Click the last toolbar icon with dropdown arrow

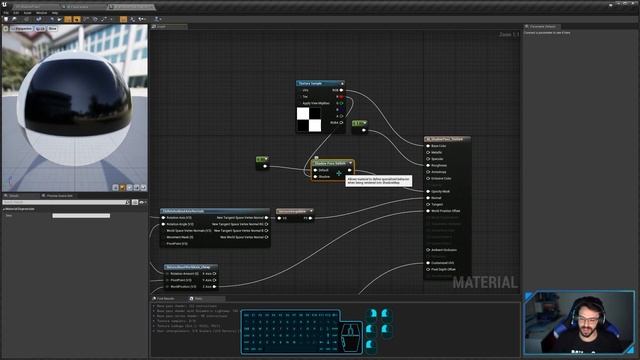coord(157,19)
